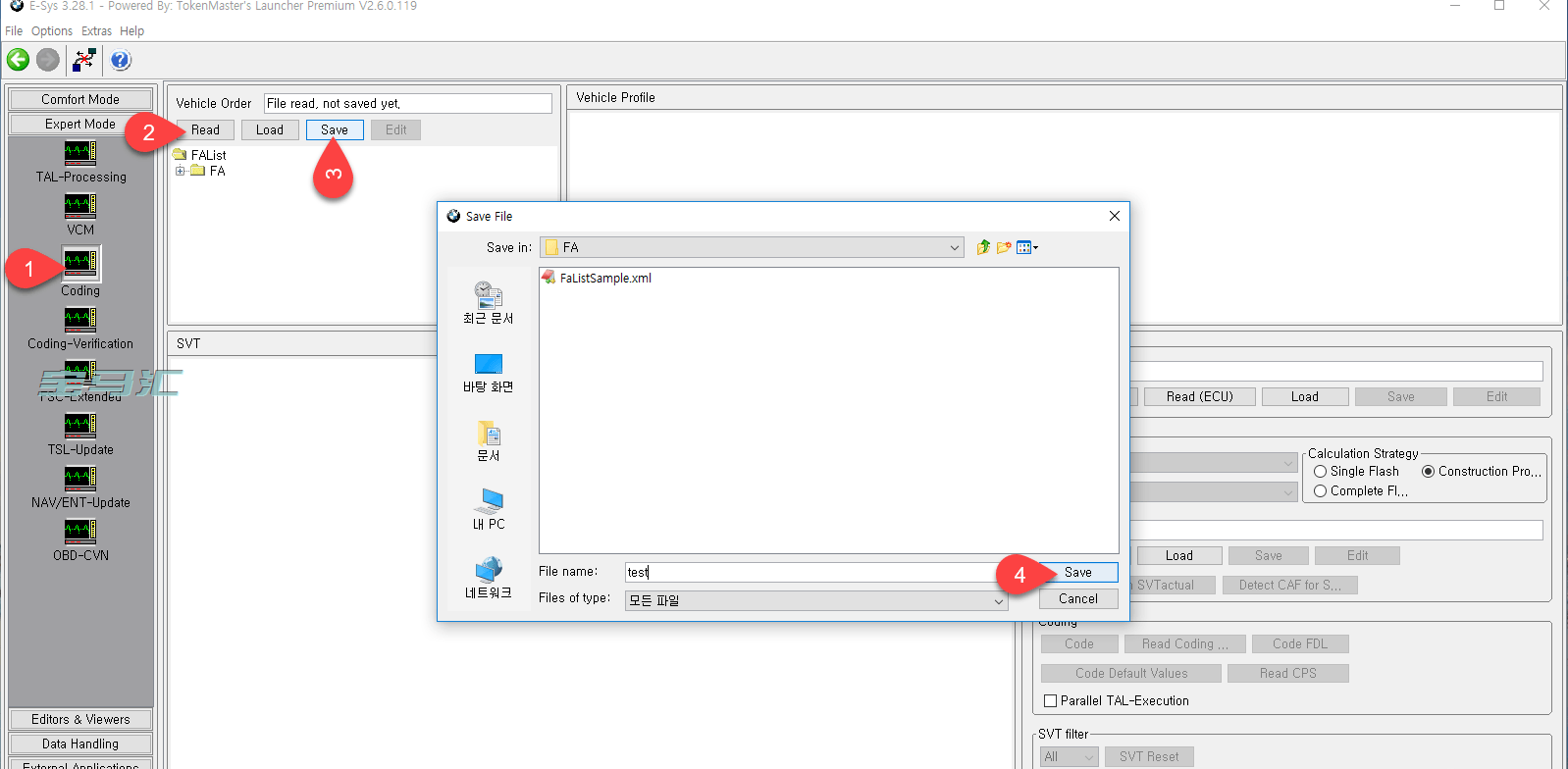Select the Complete Flash radio option

pyautogui.click(x=1321, y=491)
